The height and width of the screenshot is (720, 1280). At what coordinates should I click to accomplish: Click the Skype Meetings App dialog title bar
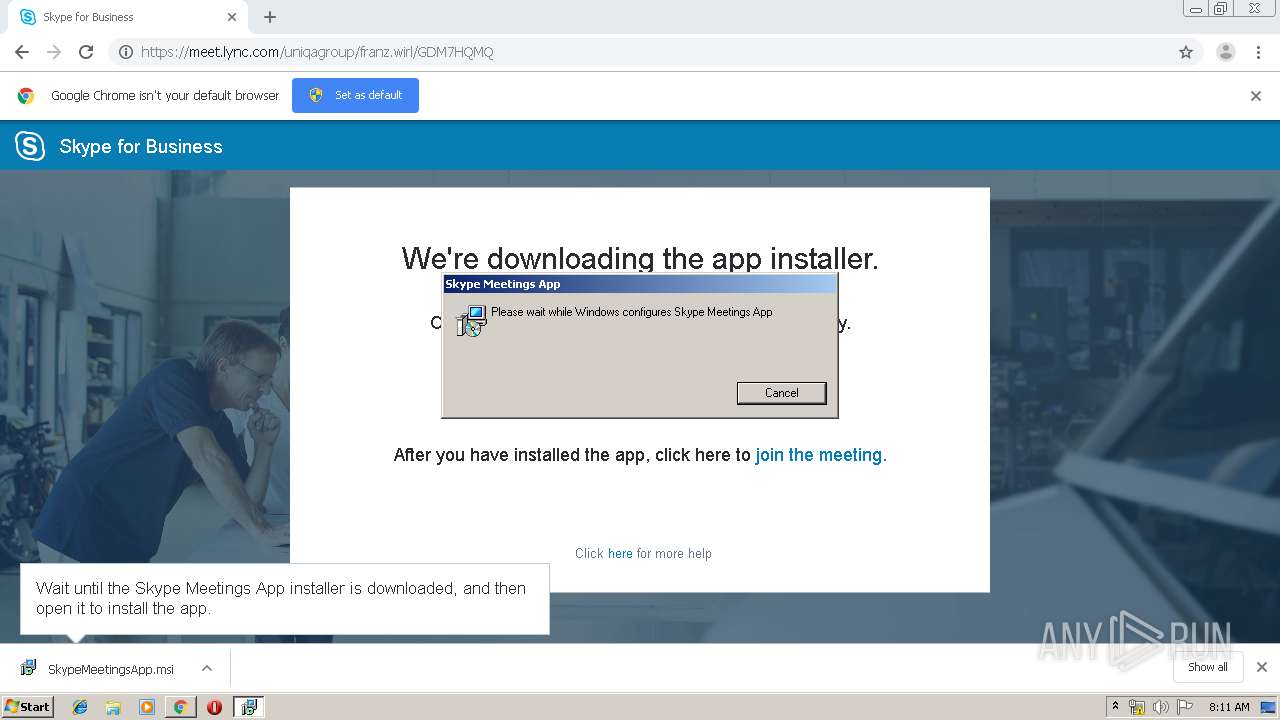pos(639,284)
